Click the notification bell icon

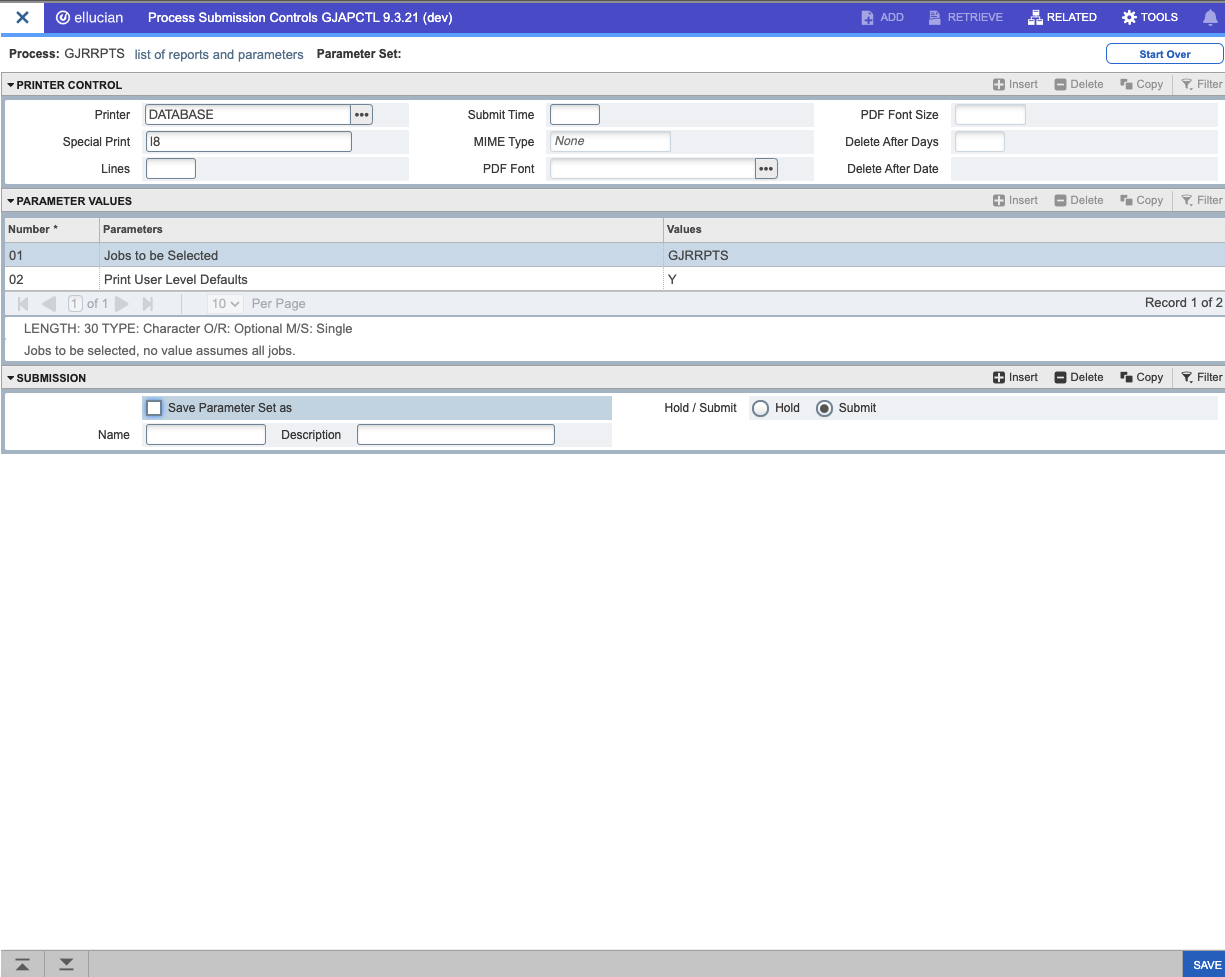[x=1209, y=17]
